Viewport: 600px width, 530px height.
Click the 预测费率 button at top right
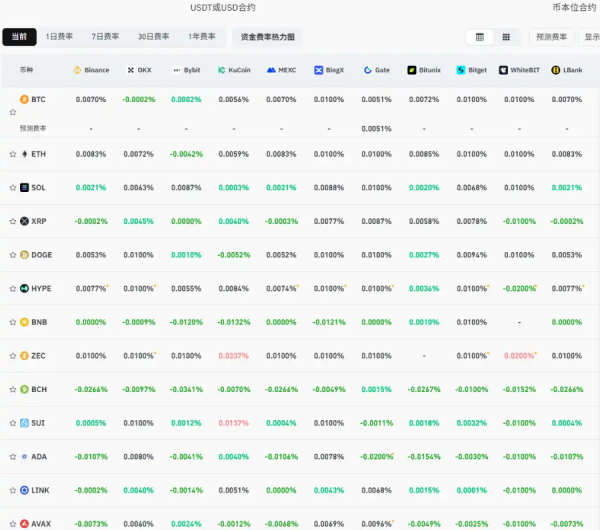(551, 37)
